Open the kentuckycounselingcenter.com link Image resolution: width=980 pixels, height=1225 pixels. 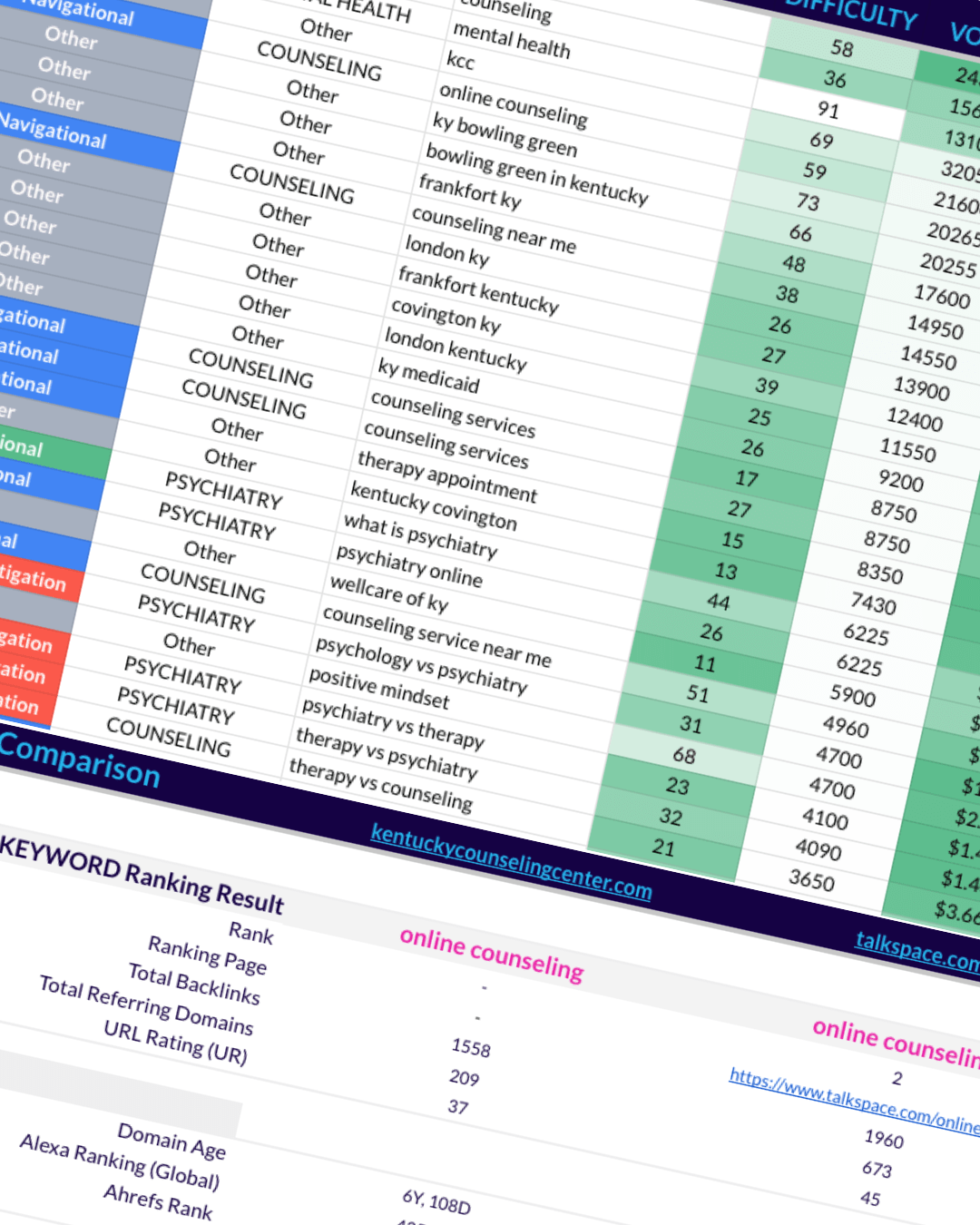point(511,860)
